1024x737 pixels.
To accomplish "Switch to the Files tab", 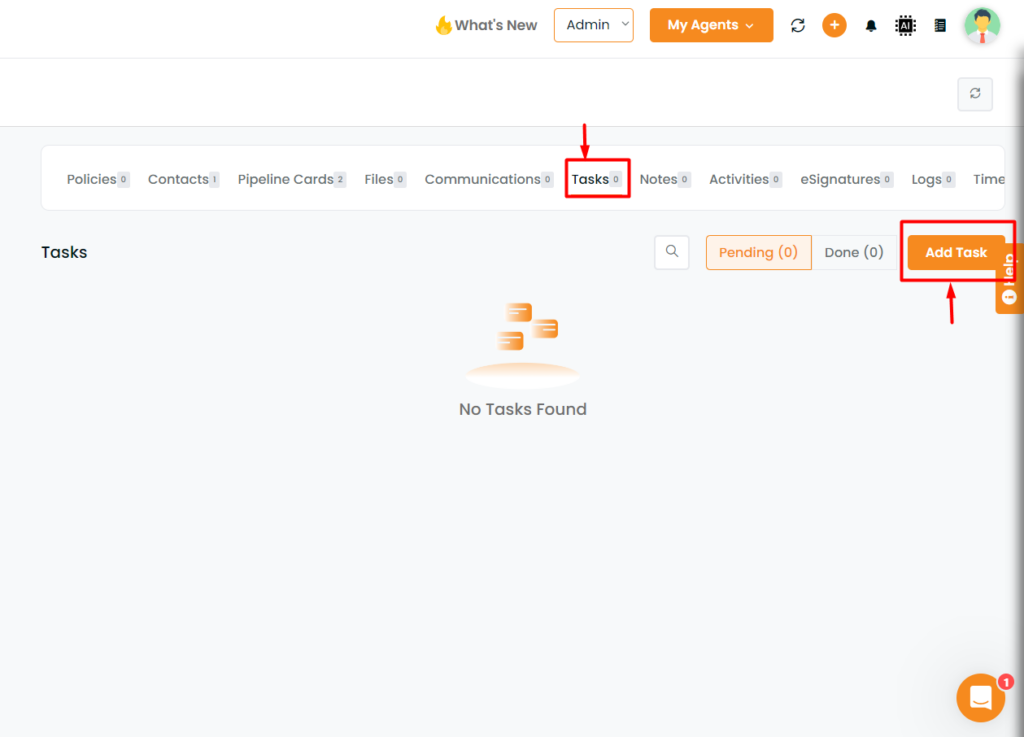I will pos(385,180).
